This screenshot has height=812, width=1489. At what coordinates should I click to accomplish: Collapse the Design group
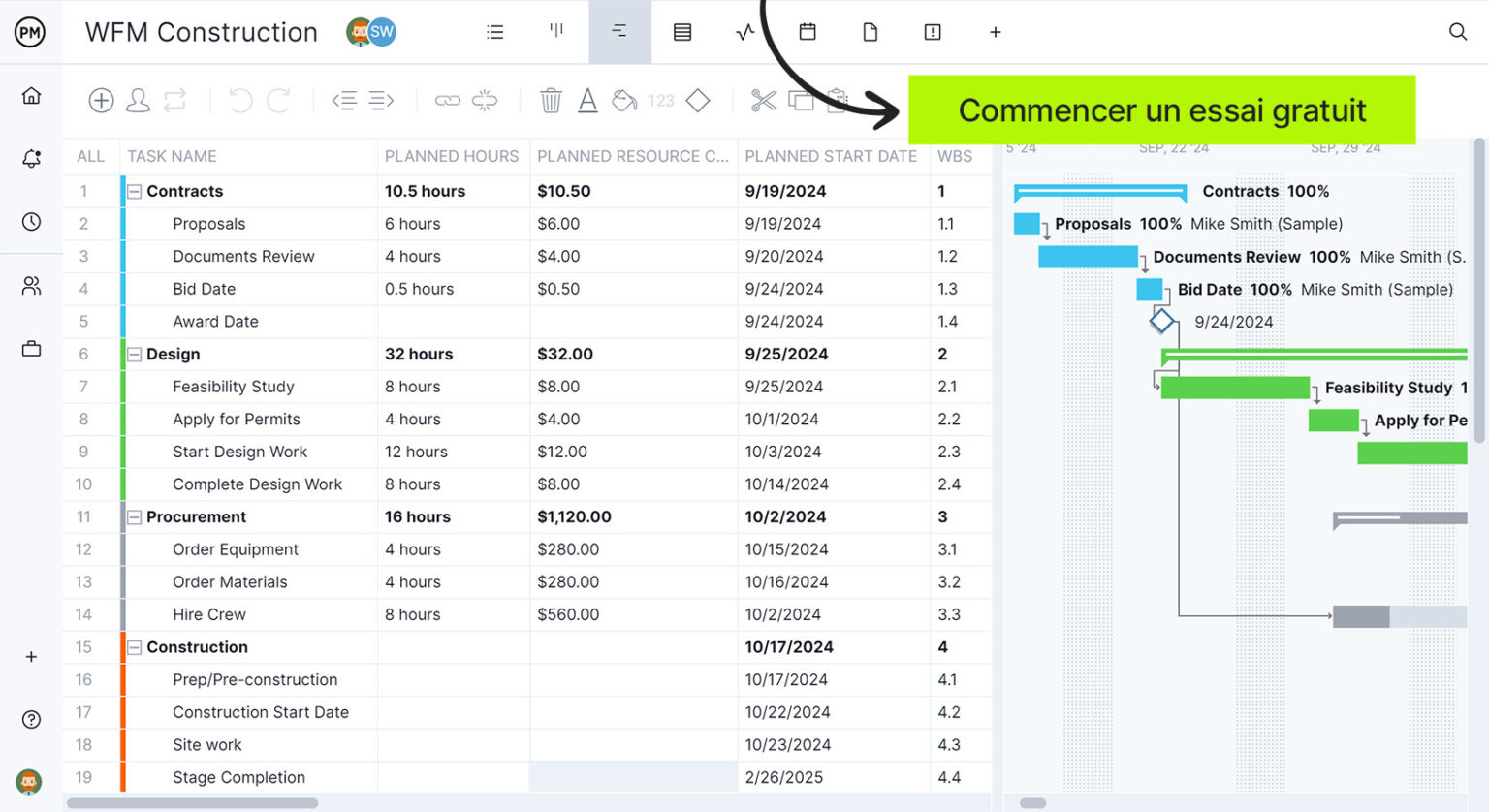pos(135,355)
